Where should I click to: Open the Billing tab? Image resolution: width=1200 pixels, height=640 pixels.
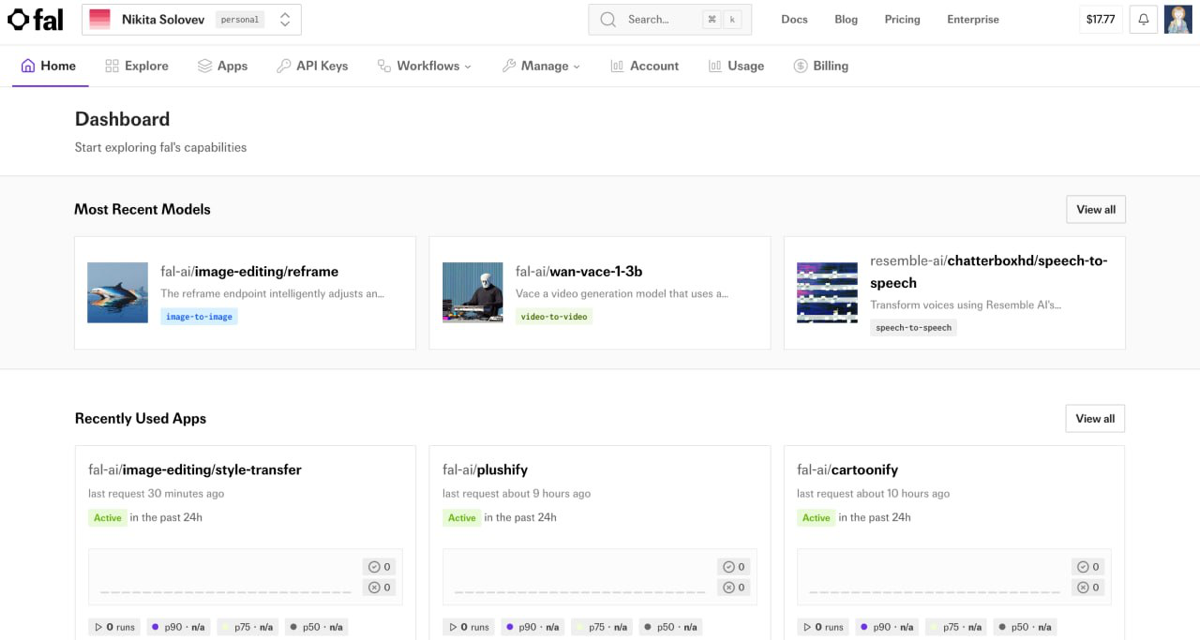[821, 66]
